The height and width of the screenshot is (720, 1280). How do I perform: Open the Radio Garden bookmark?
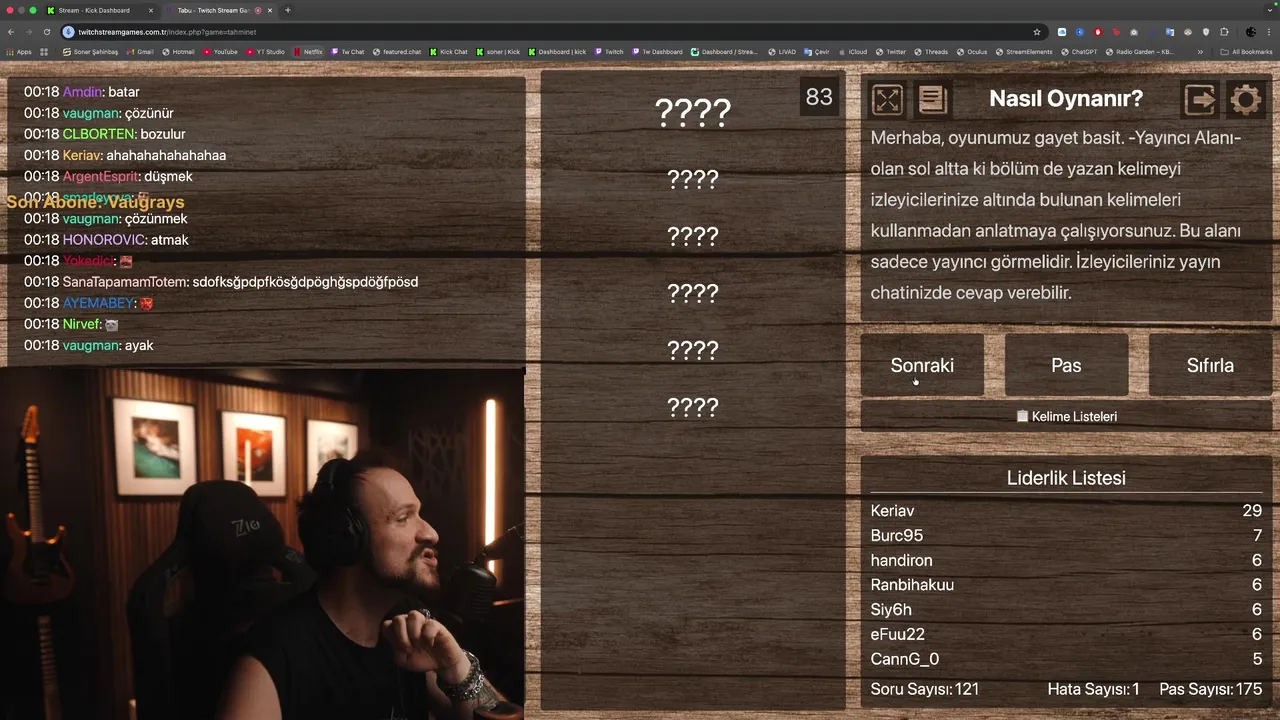1139,52
